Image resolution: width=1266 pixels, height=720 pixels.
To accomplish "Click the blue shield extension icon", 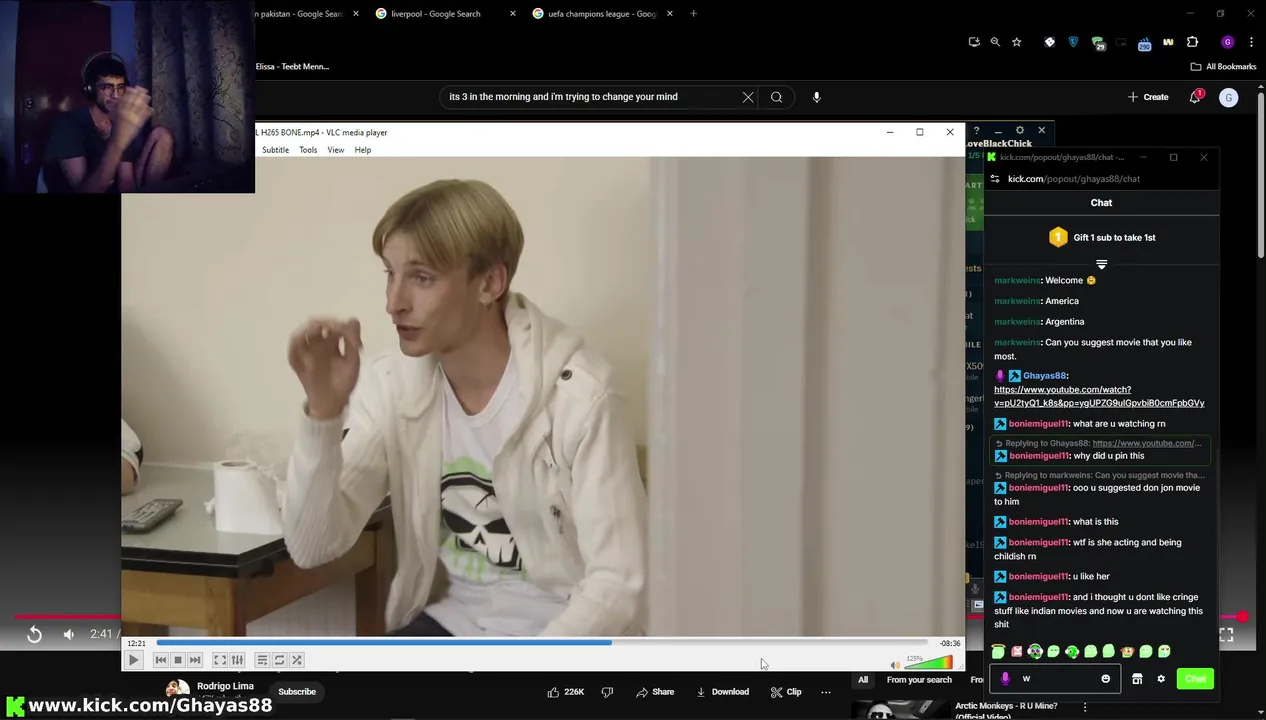I will tap(1073, 42).
